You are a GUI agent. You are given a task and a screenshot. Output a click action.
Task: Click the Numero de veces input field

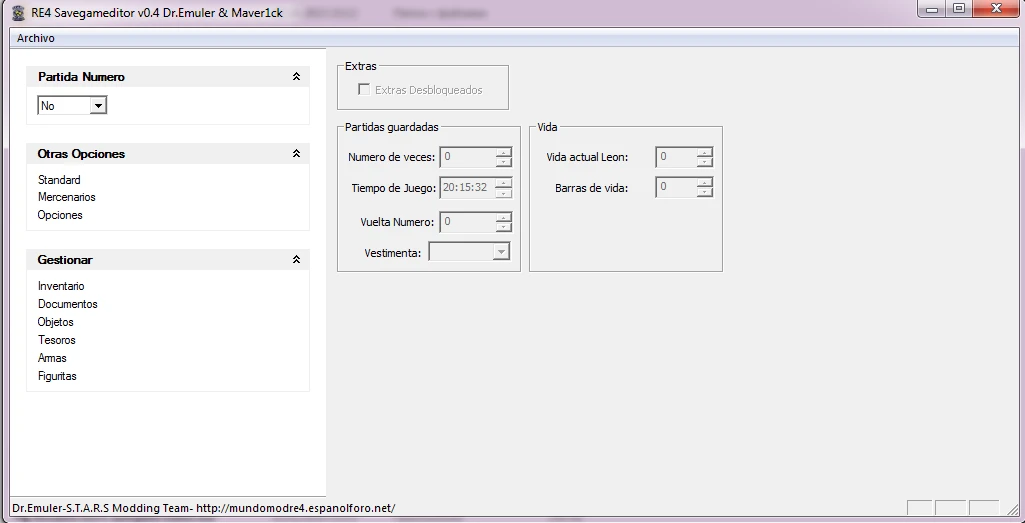(x=467, y=157)
